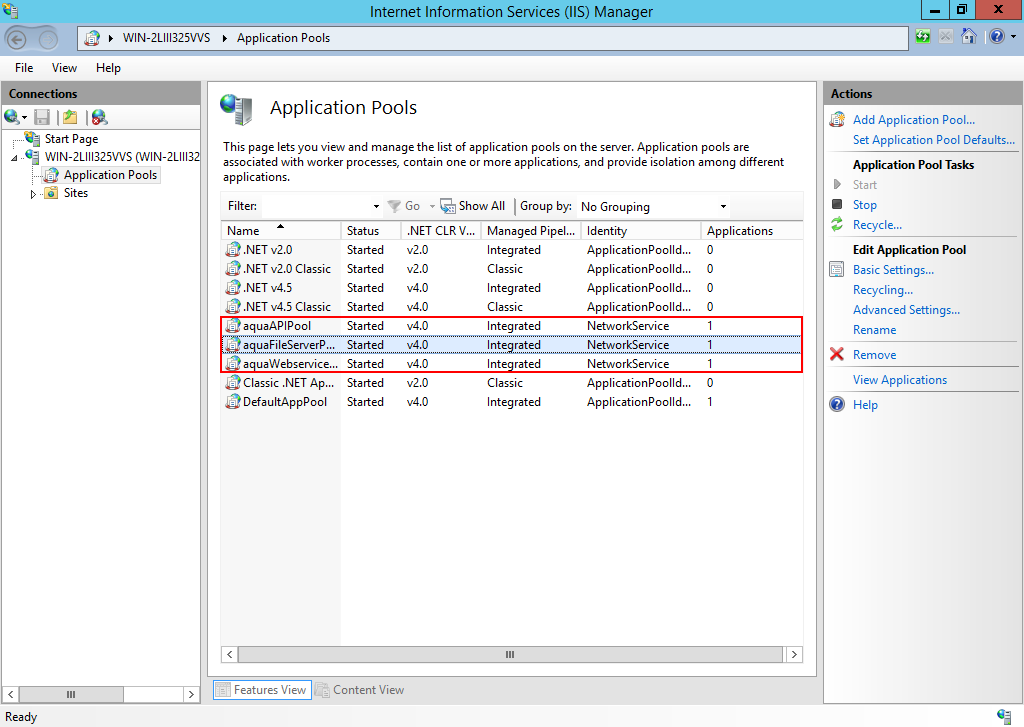Open the File menu
This screenshot has height=727, width=1024.
[x=24, y=68]
